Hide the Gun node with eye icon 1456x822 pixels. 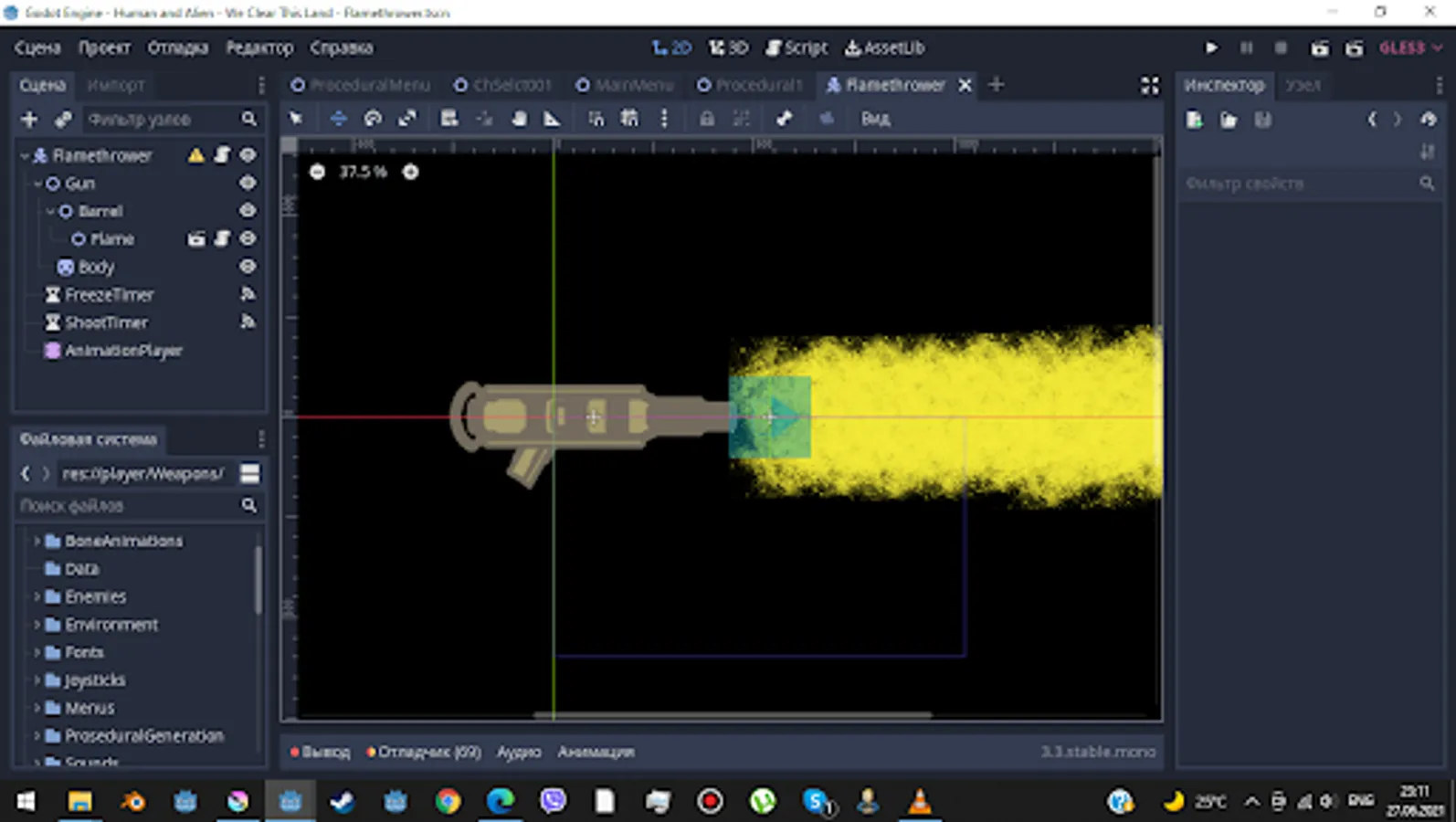click(x=248, y=183)
